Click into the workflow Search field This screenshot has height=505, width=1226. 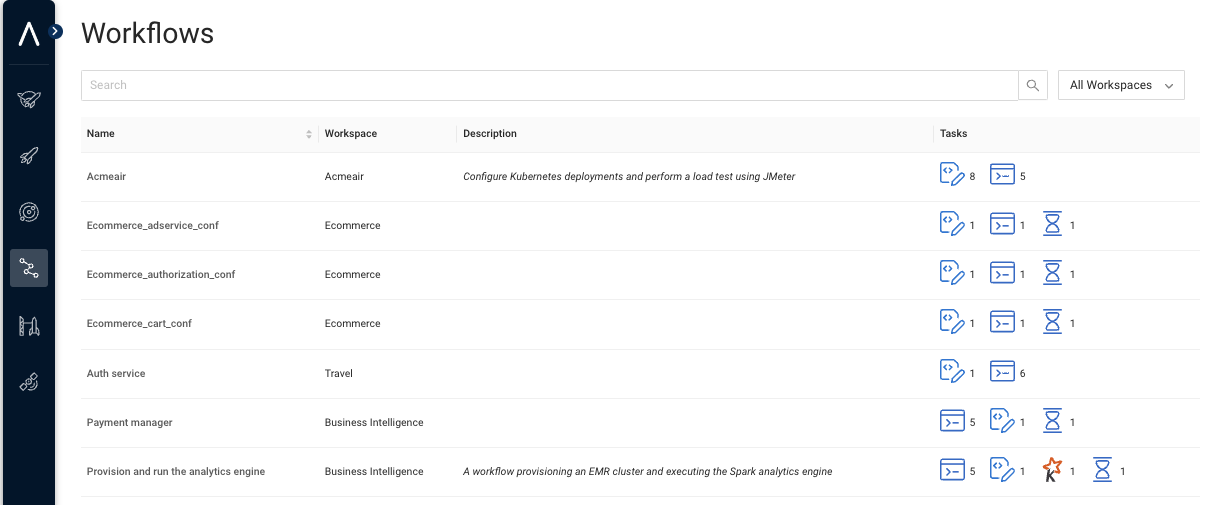[x=549, y=85]
